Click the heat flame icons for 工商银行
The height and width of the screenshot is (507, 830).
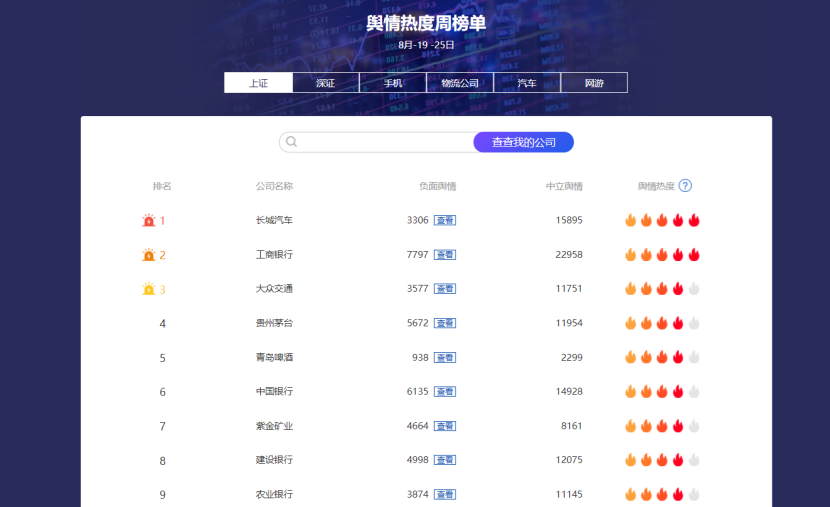coord(662,255)
